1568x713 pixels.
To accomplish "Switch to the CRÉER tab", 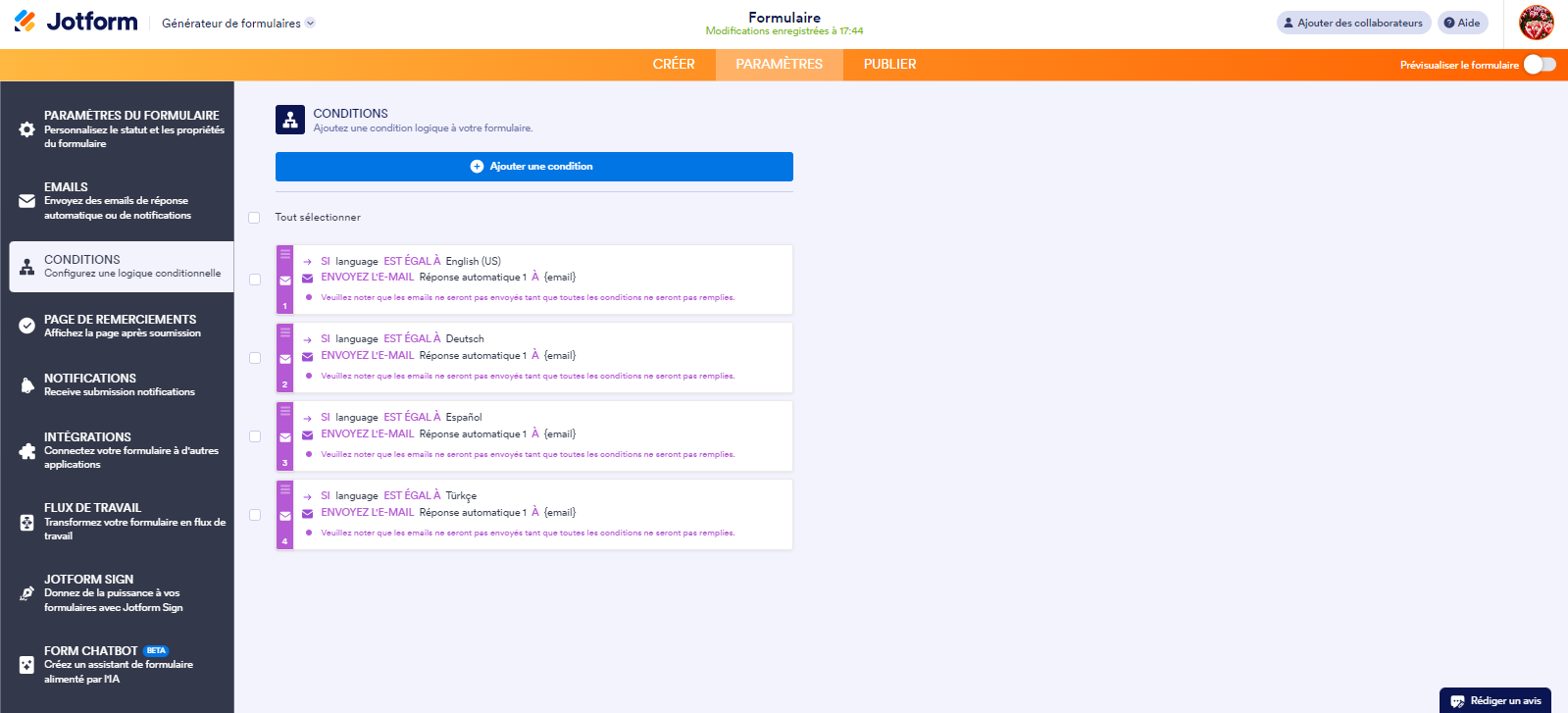I will click(x=674, y=64).
